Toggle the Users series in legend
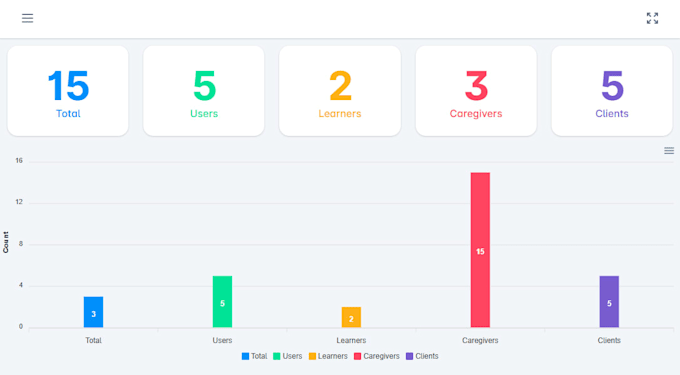Screen dimensions: 680x375 pos(288,356)
